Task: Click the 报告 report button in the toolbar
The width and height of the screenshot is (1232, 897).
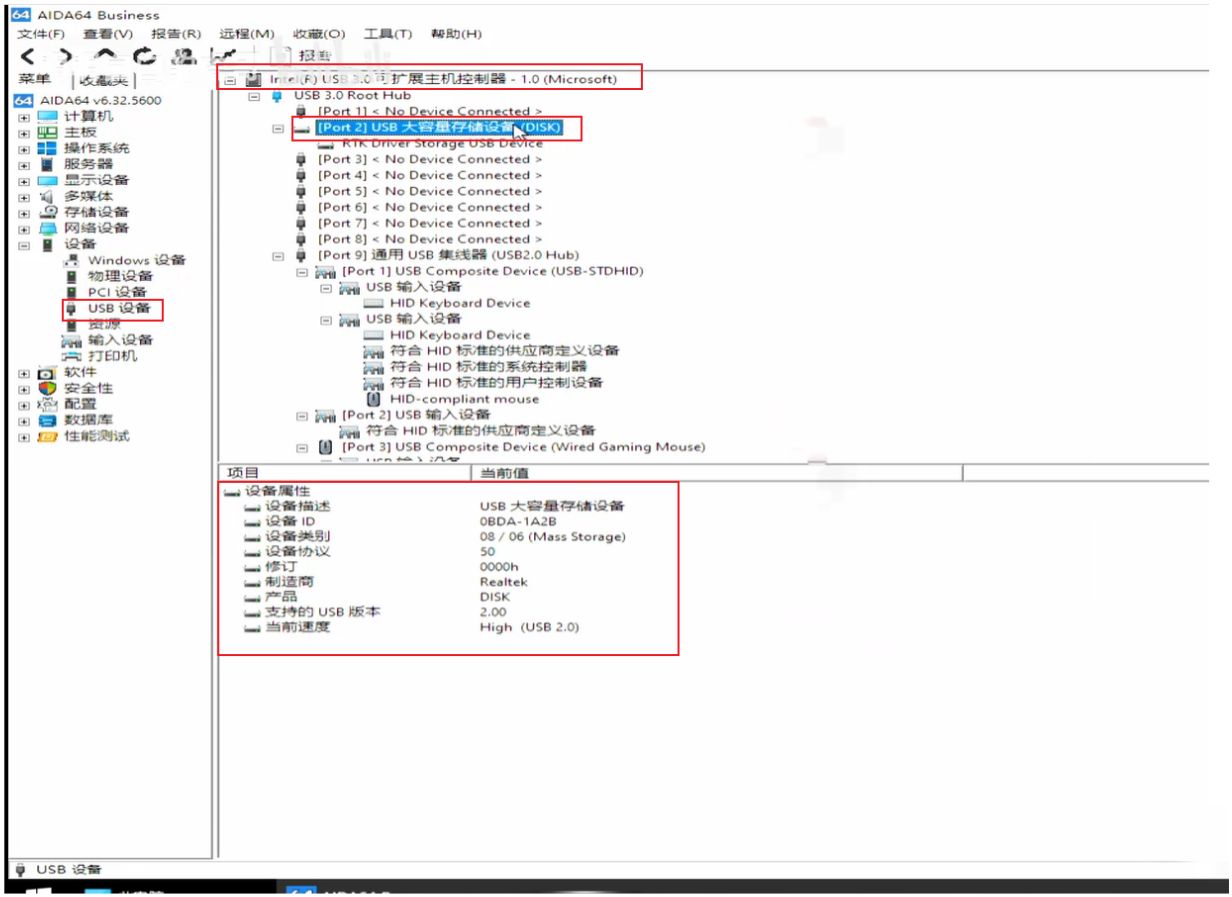Action: tap(302, 57)
